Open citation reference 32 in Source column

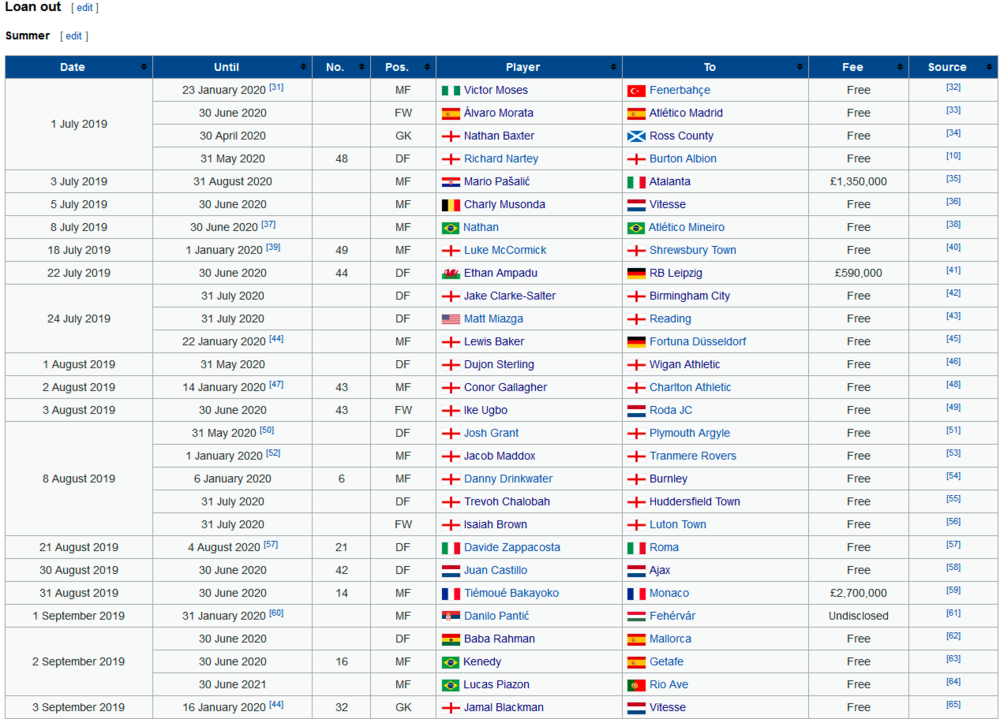(x=953, y=87)
